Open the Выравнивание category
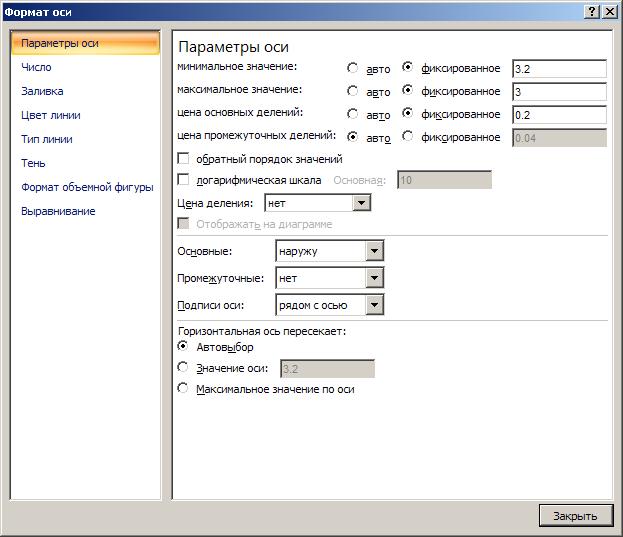 (x=58, y=211)
